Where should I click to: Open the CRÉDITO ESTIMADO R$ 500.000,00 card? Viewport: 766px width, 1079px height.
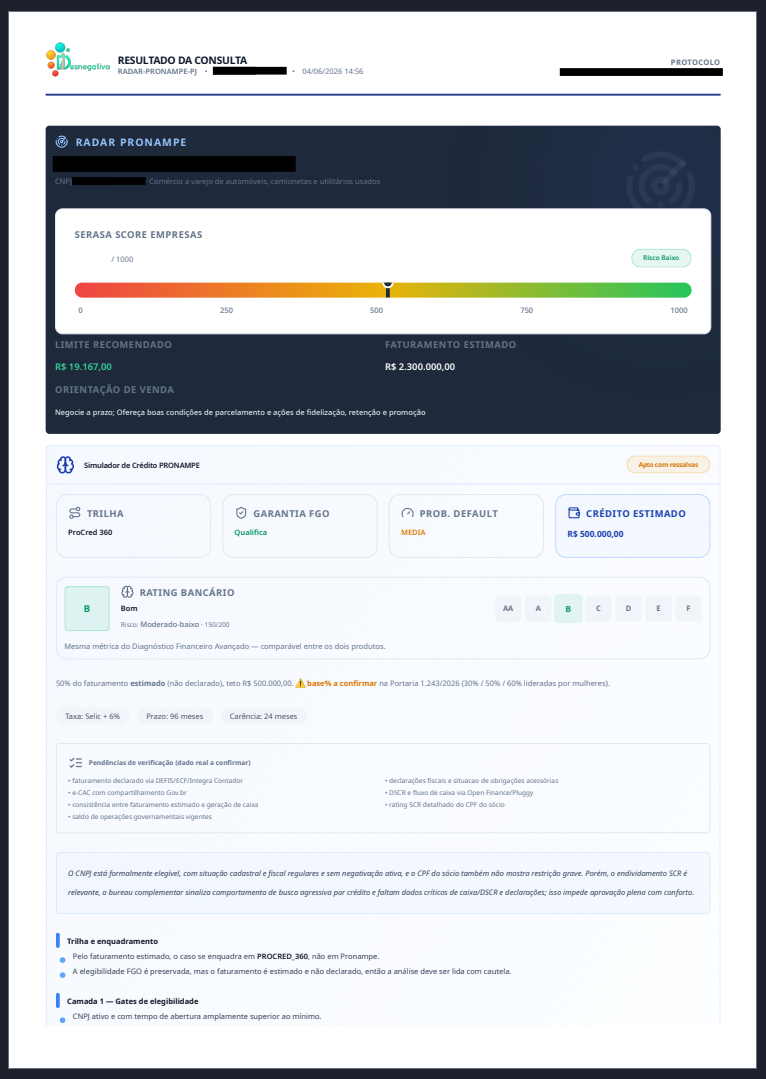click(x=632, y=526)
